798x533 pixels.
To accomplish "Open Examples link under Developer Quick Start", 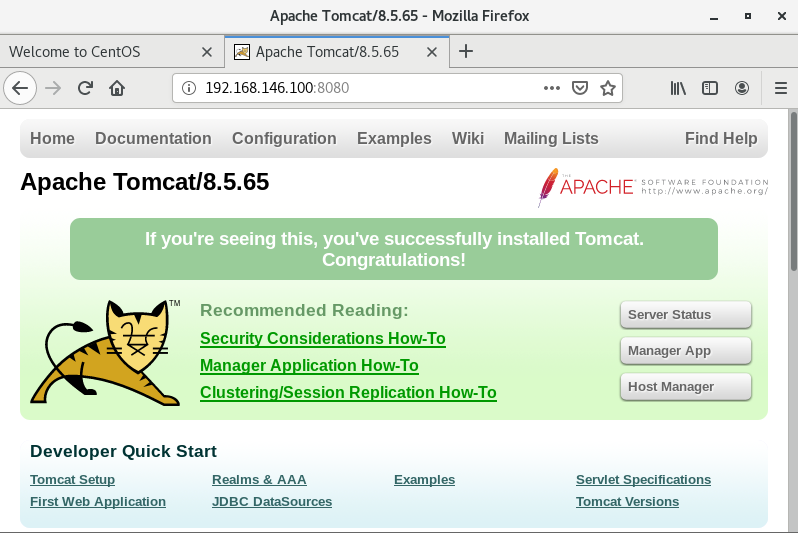I will click(x=424, y=480).
